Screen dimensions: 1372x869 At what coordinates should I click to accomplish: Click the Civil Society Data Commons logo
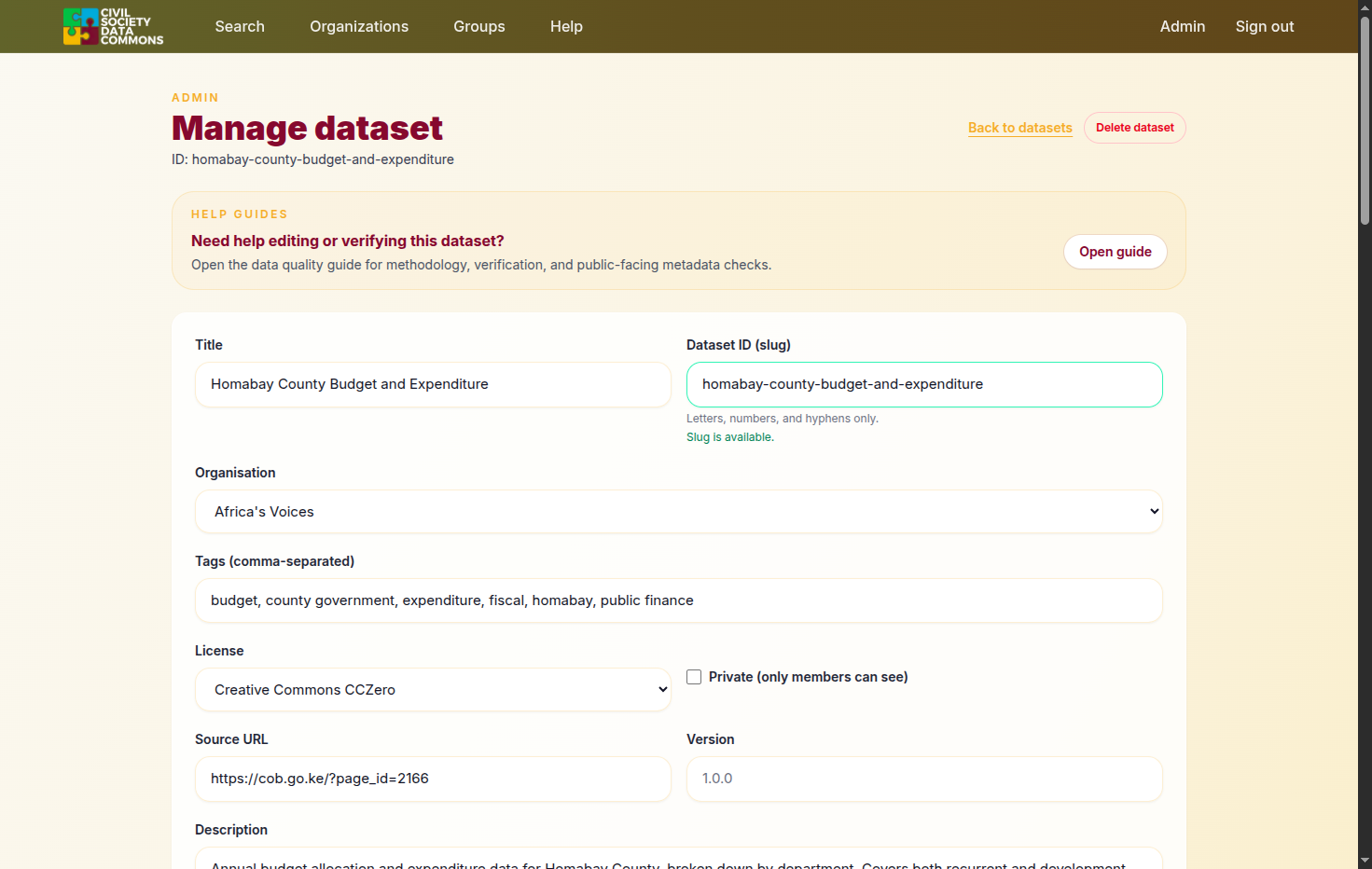113,26
